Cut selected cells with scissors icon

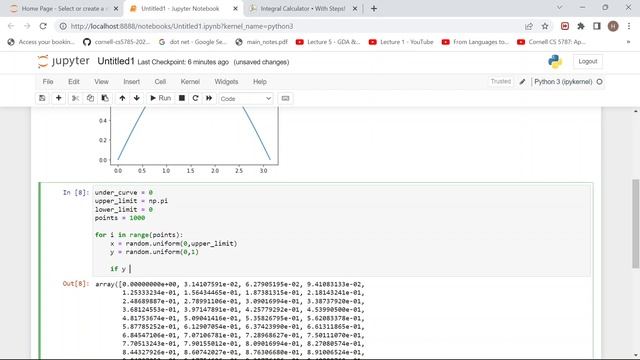[x=75, y=98]
